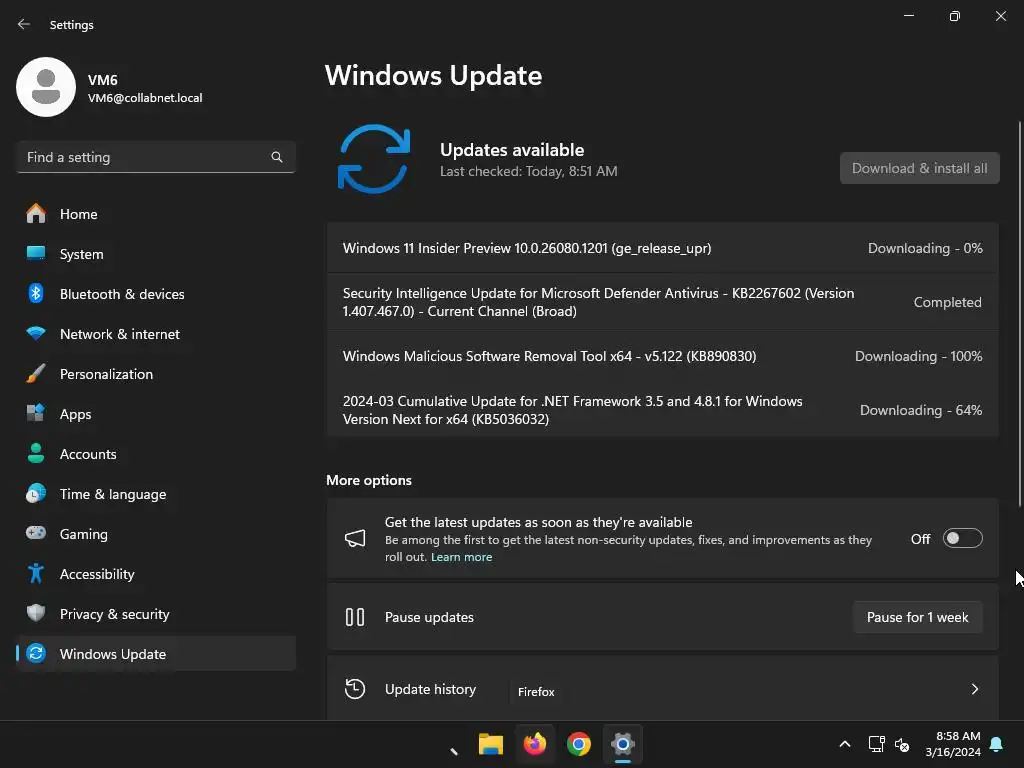Click the Home house icon
Screen dimensions: 1024x768
pos(36,214)
